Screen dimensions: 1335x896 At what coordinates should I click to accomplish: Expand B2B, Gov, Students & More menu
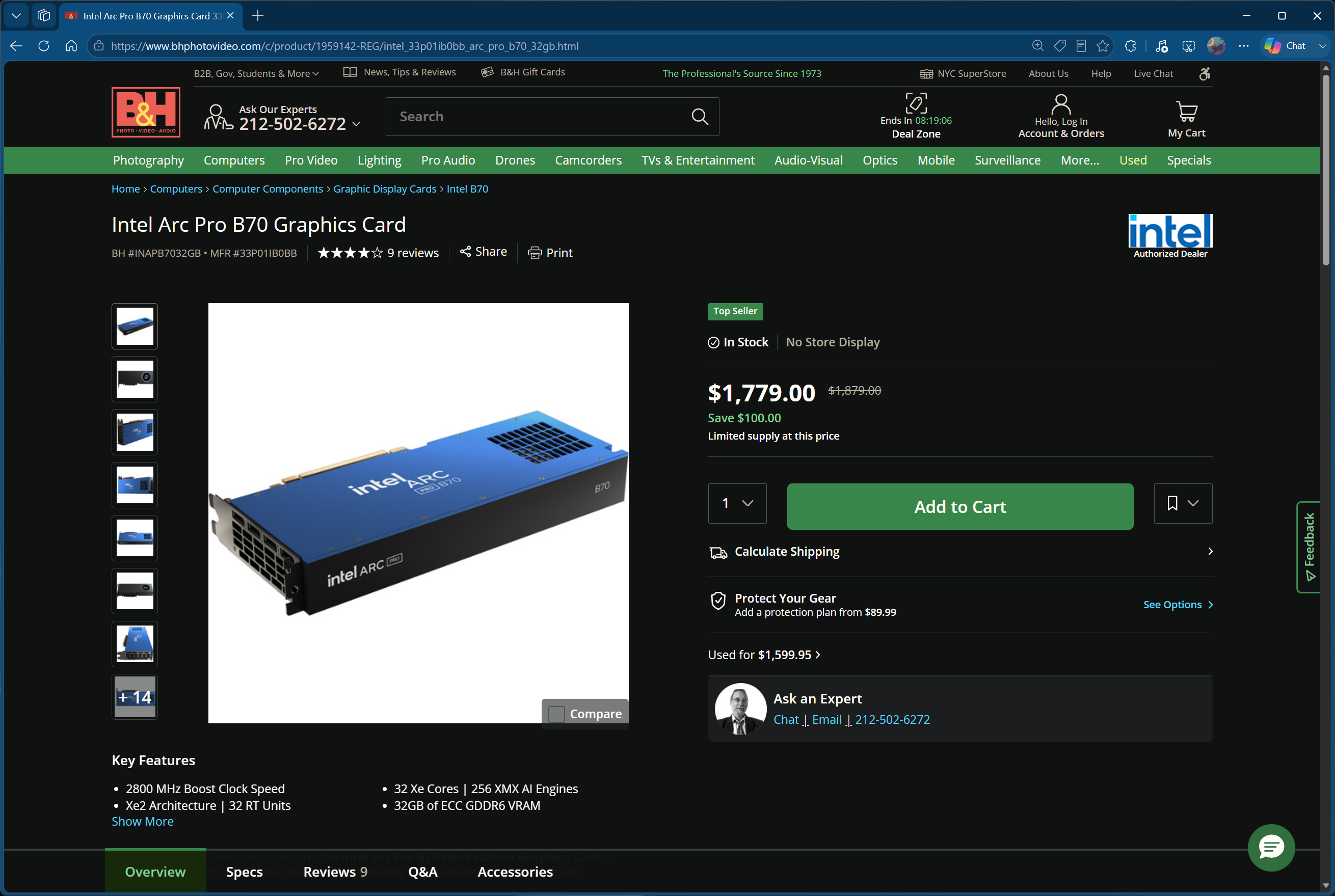click(x=256, y=73)
